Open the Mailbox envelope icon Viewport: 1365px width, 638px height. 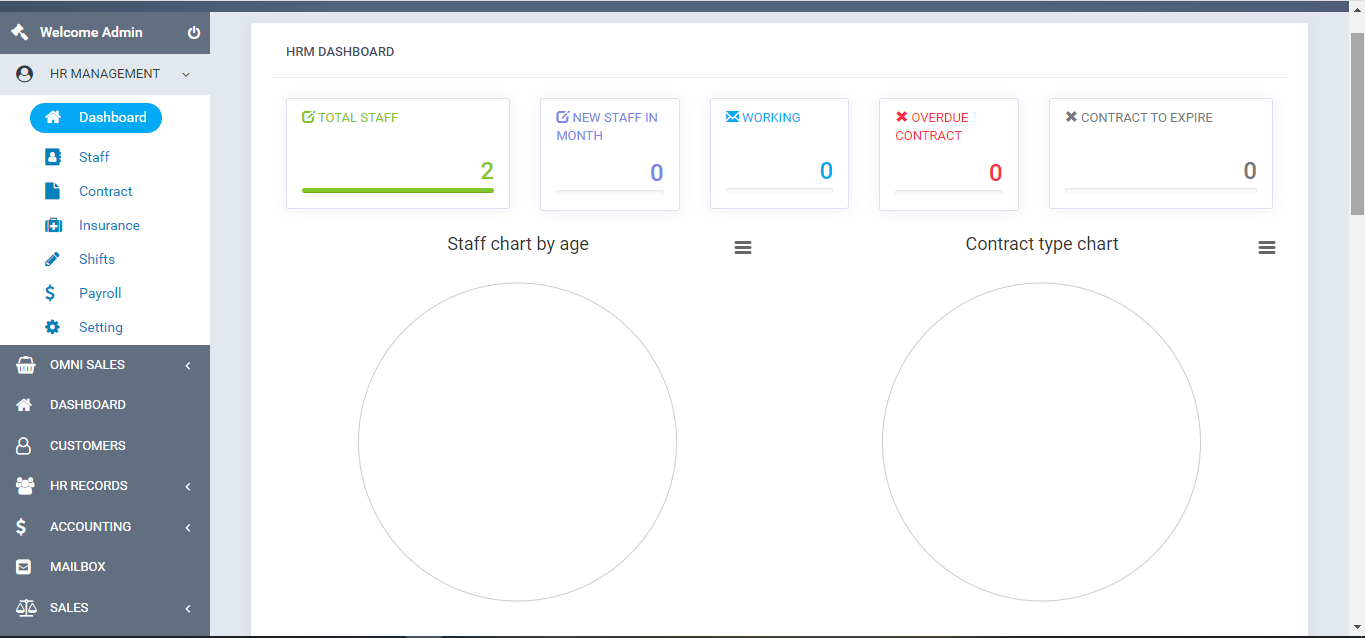(x=23, y=567)
